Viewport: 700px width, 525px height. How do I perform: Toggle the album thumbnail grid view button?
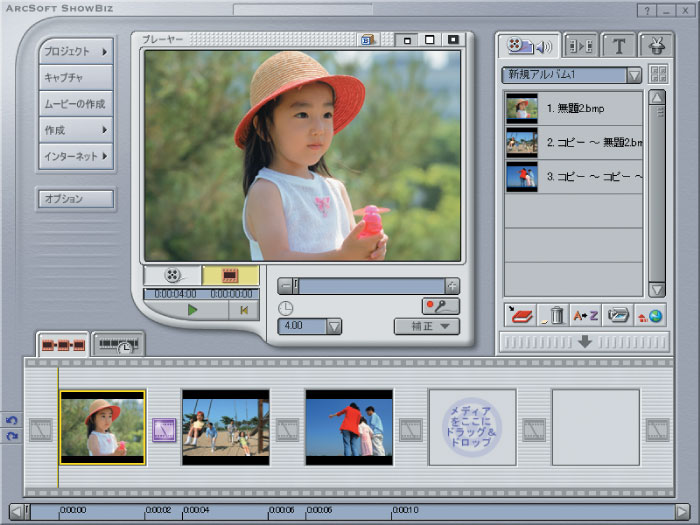point(658,75)
